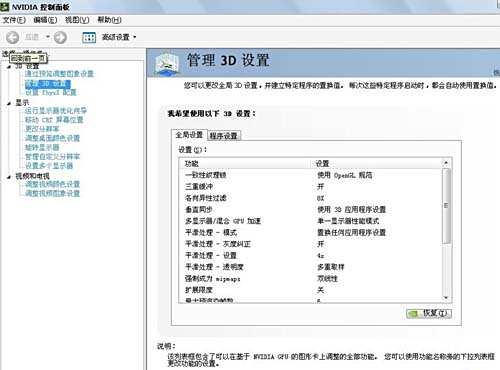This screenshot has width=500, height=370.
Task: Collapse the 视频和电视 tree node
Action: click(9, 177)
